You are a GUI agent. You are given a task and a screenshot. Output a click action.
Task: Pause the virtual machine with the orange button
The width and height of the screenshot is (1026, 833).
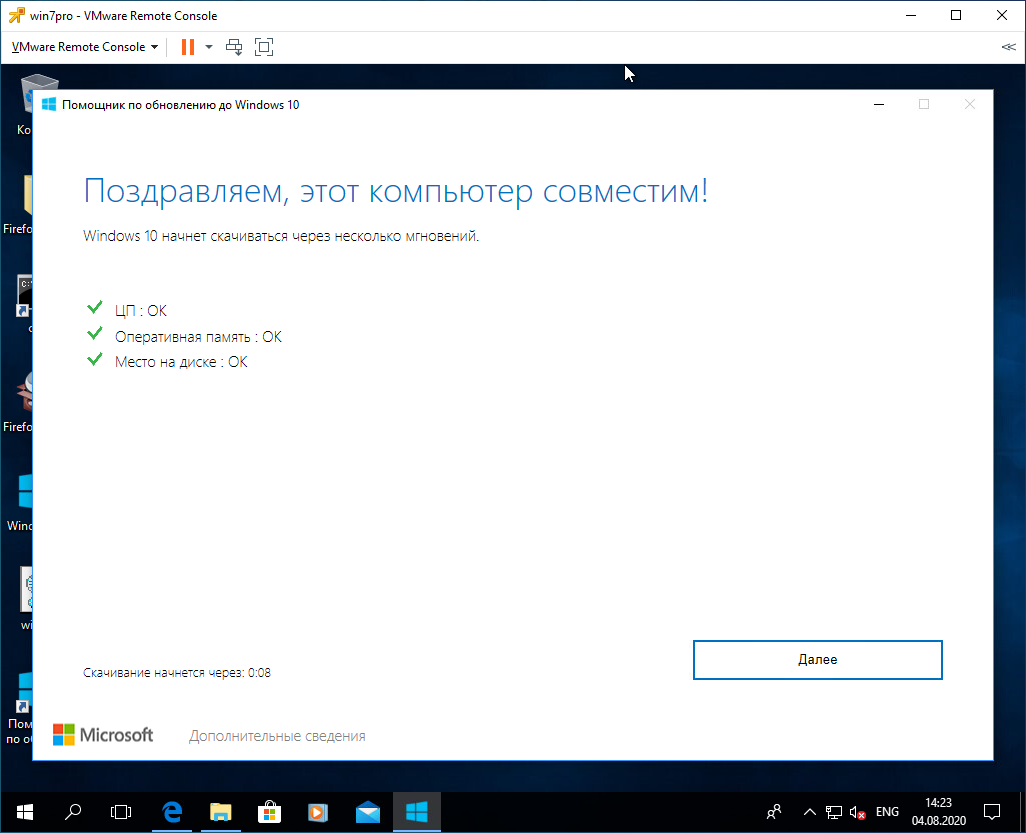(x=188, y=47)
